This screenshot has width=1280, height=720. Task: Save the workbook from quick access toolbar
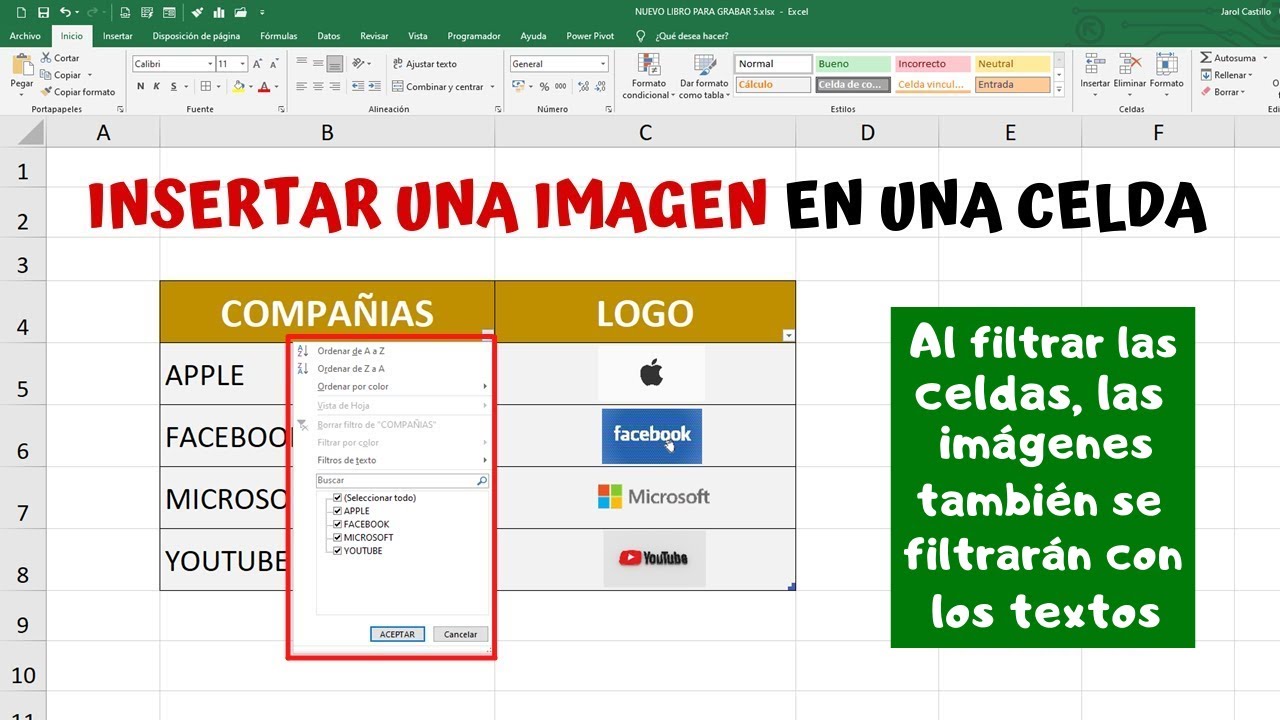tap(43, 12)
